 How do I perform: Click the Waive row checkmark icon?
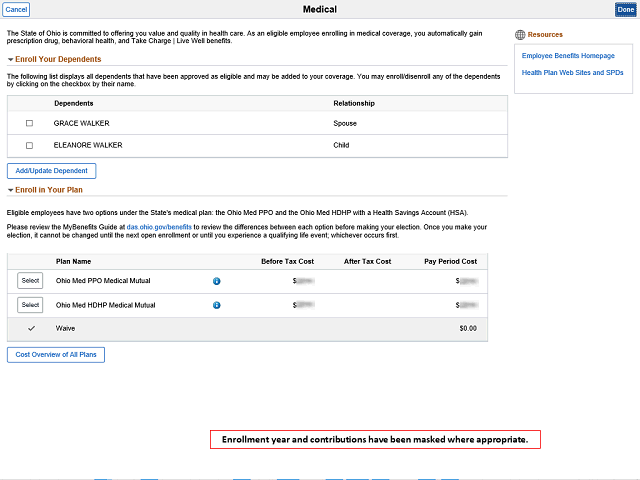click(x=31, y=328)
